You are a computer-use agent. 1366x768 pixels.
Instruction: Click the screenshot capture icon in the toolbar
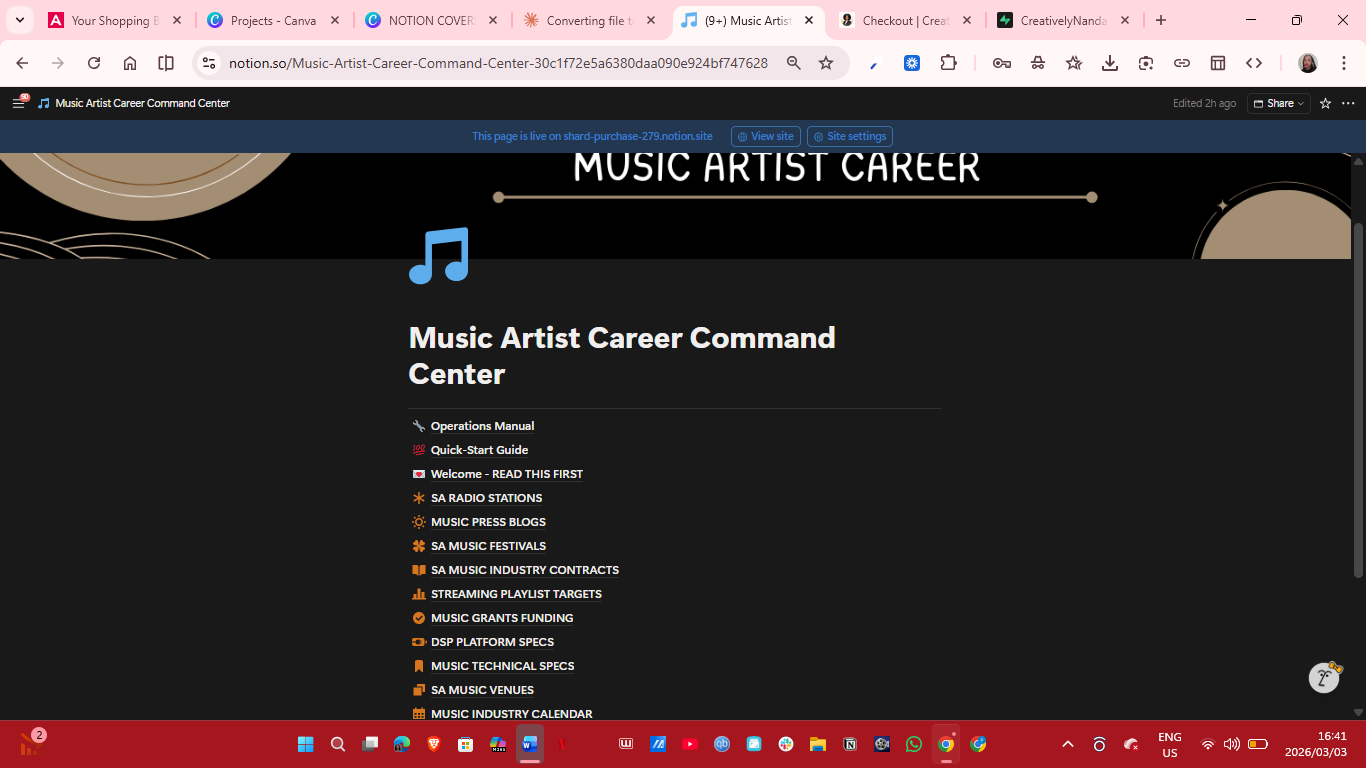pos(1146,62)
